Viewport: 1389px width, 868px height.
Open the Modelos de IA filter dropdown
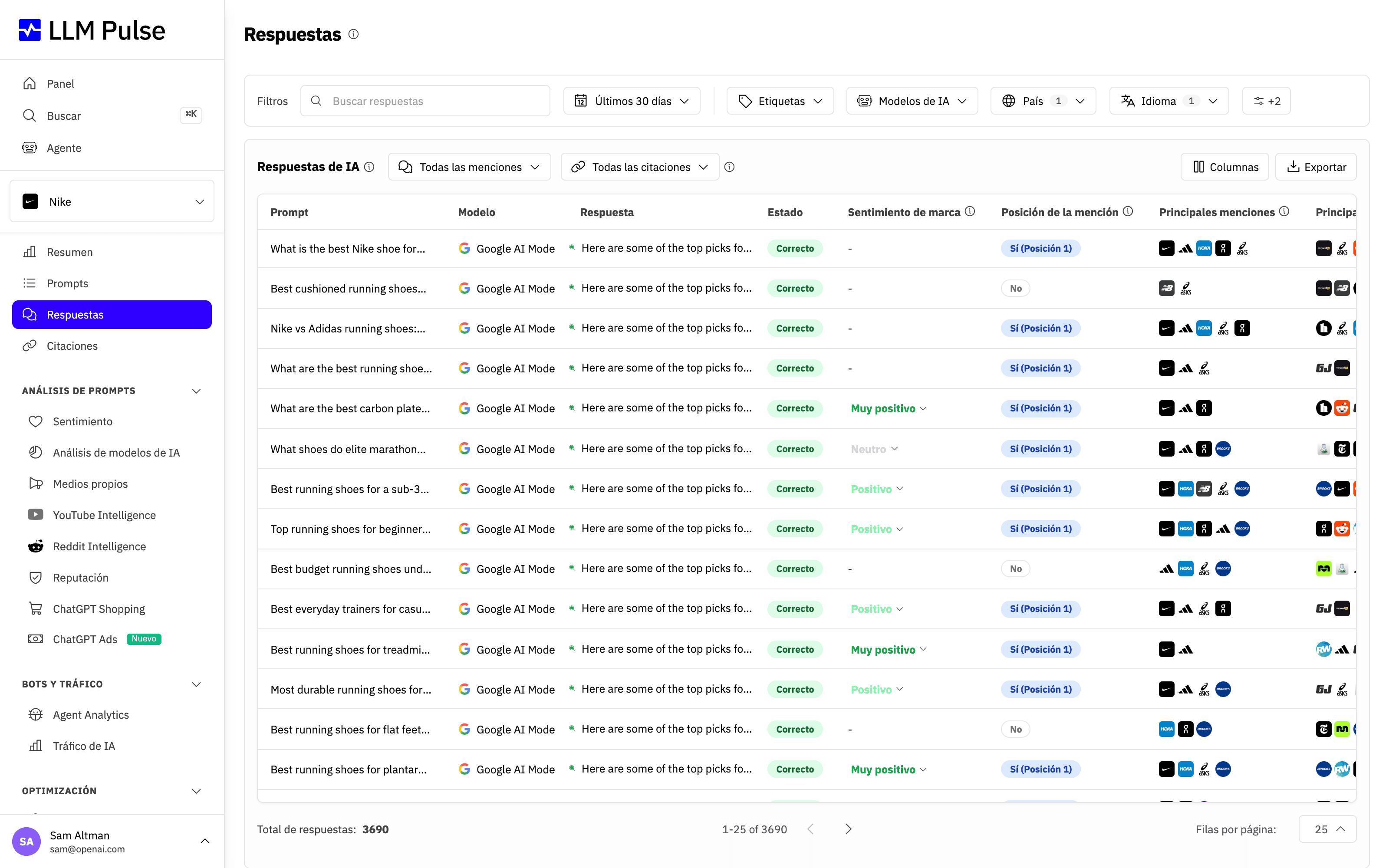pyautogui.click(x=912, y=101)
